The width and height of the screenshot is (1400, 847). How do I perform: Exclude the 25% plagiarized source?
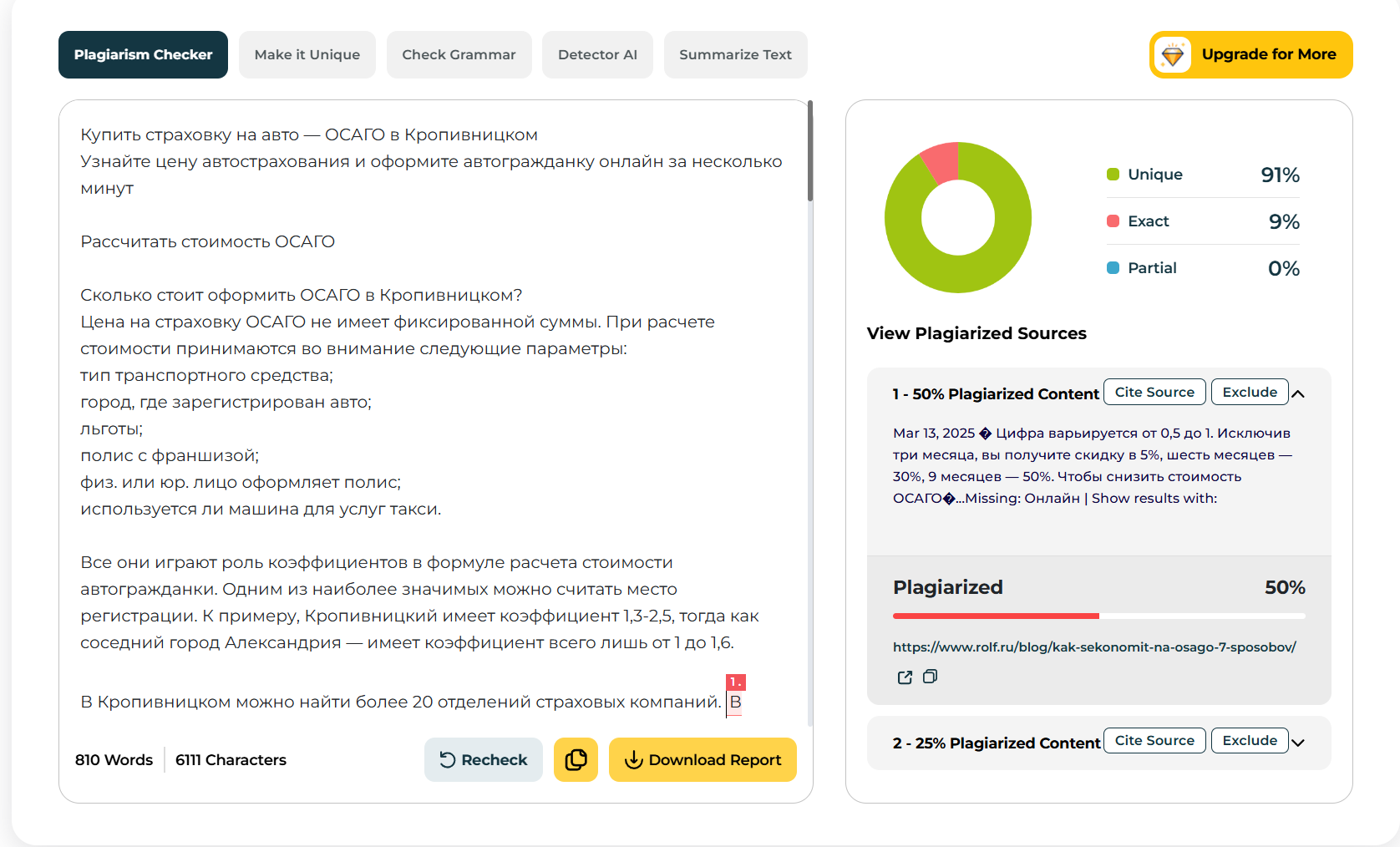click(1250, 740)
